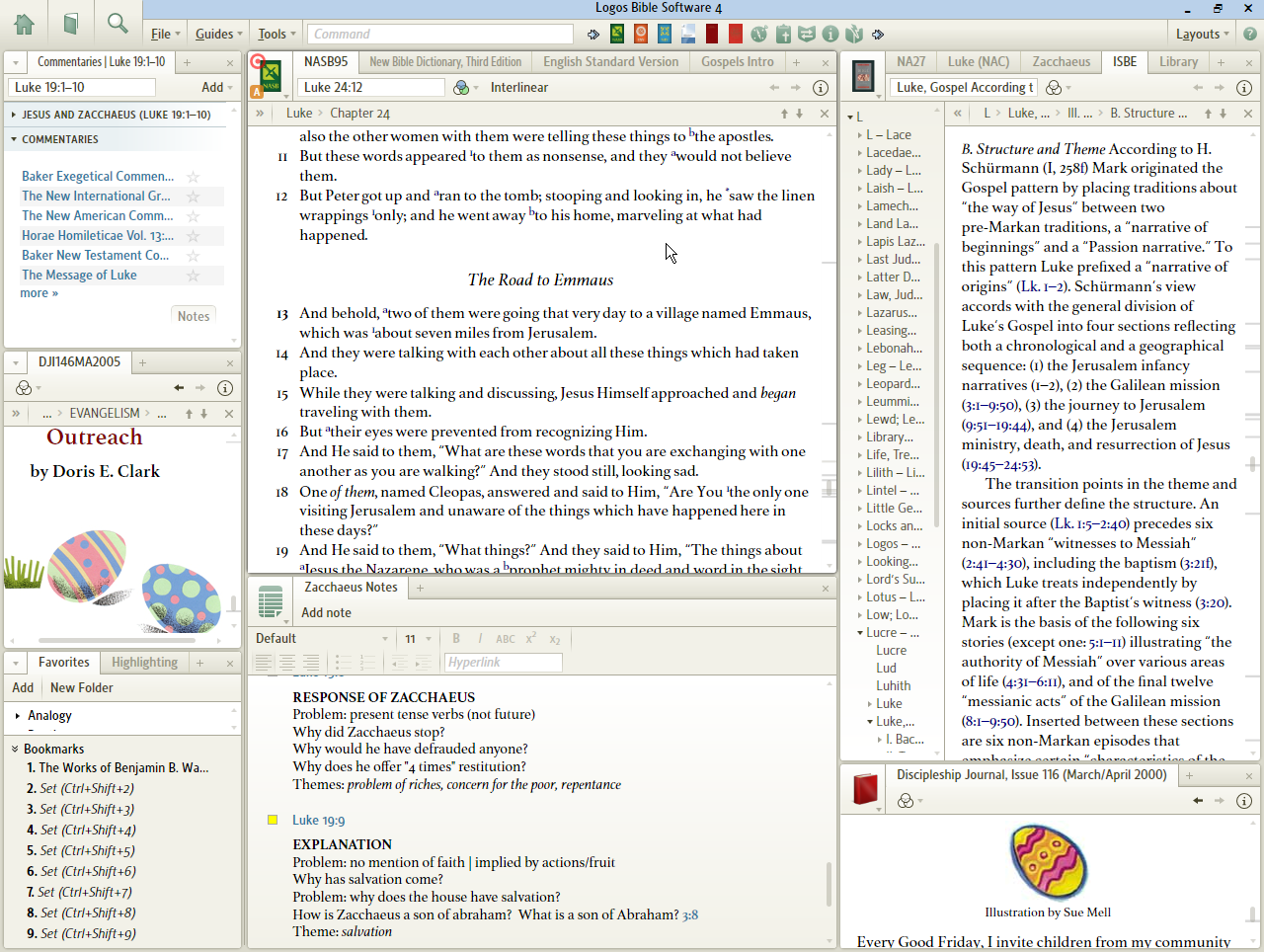This screenshot has height=952, width=1264.
Task: Open the font size 11 dropdown
Action: (417, 639)
